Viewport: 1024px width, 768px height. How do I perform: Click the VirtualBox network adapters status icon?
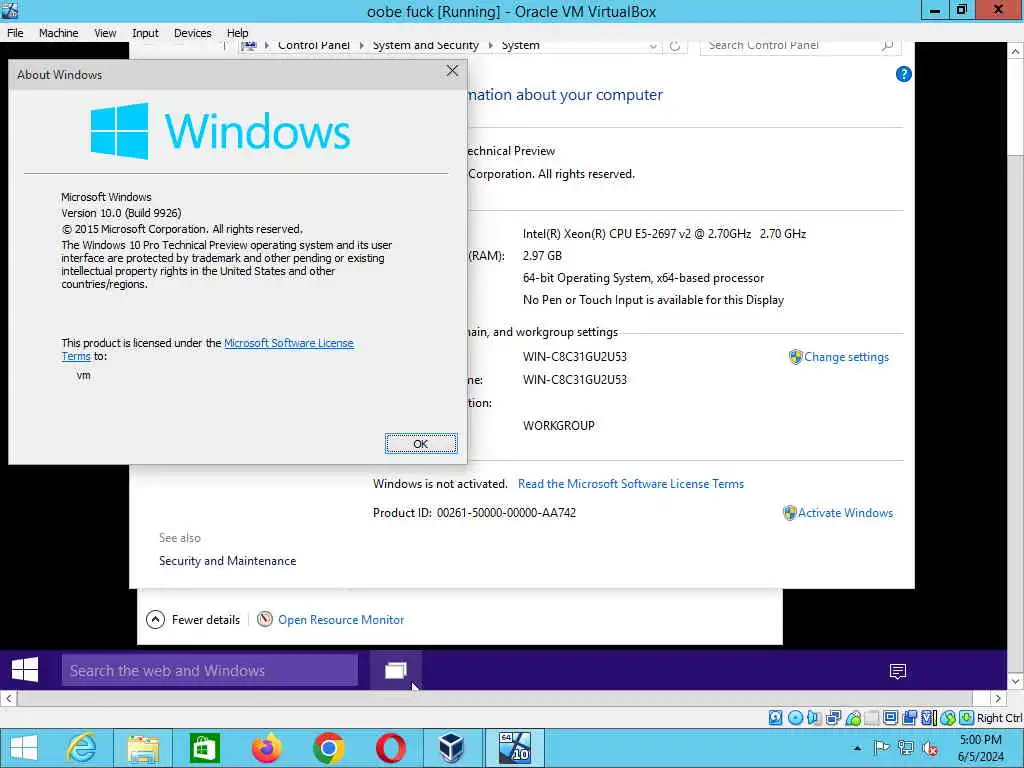[833, 718]
